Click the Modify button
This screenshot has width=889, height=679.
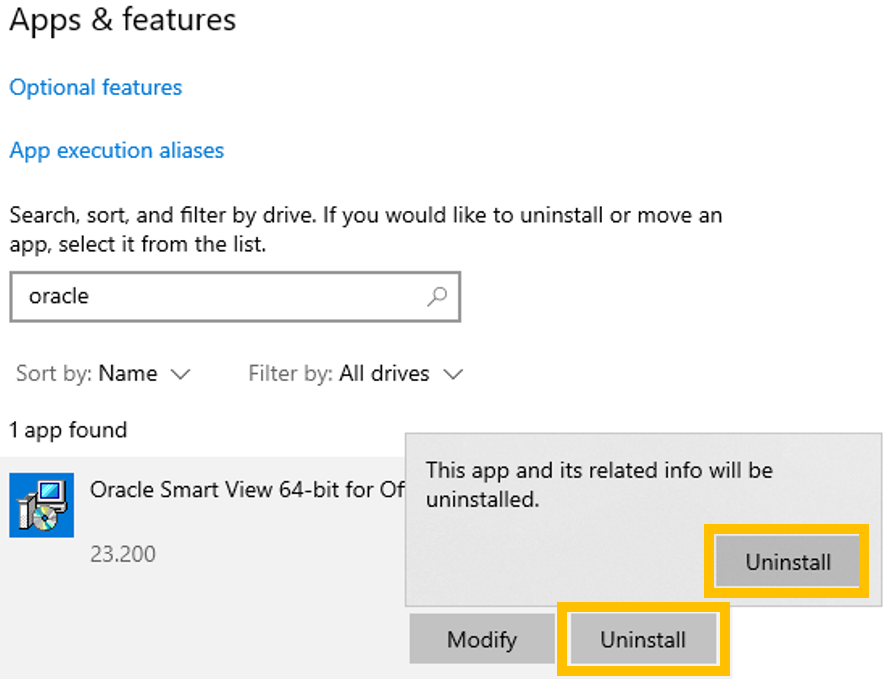pos(481,640)
